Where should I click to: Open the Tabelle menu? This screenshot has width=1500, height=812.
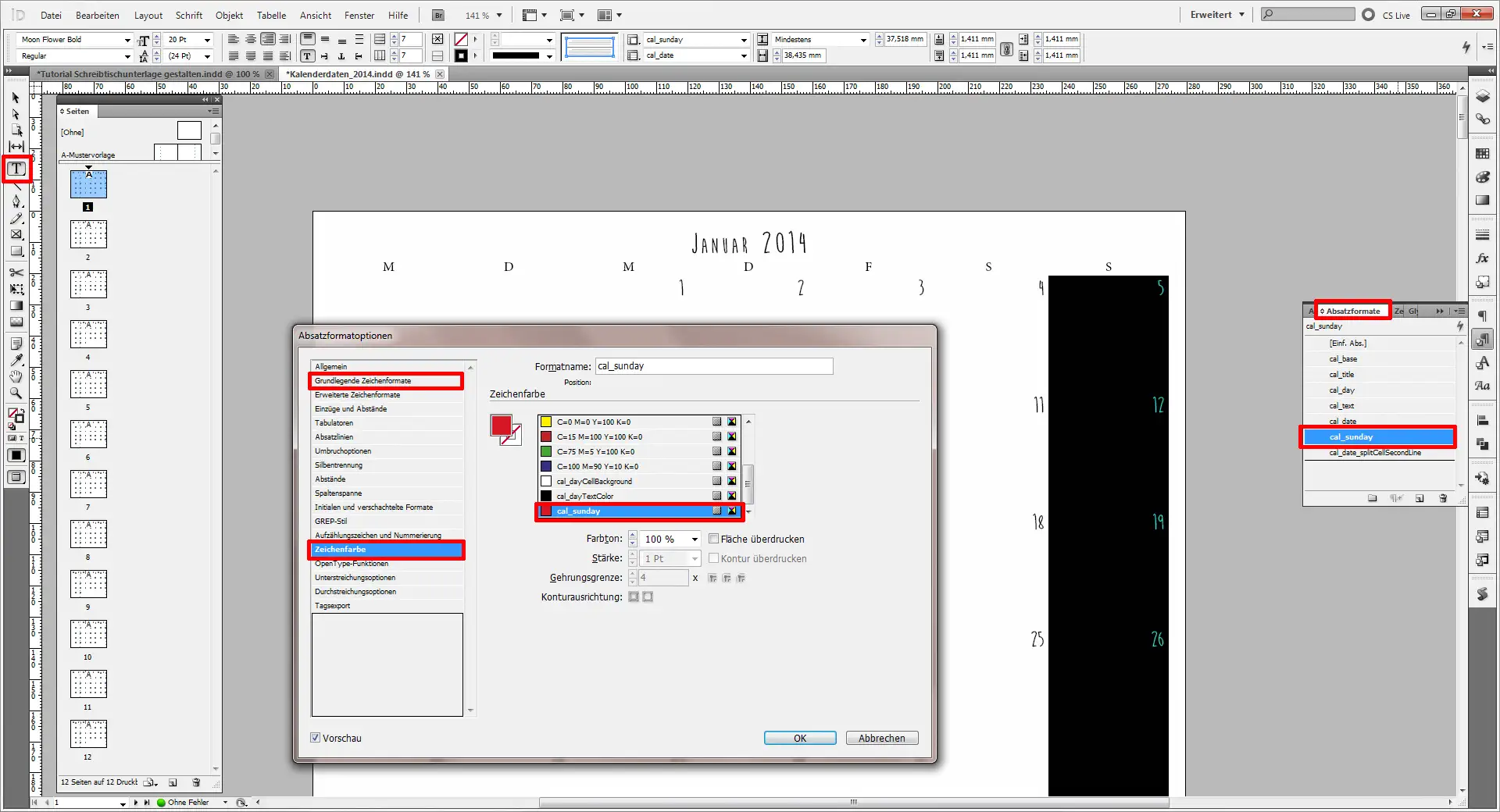pos(271,15)
